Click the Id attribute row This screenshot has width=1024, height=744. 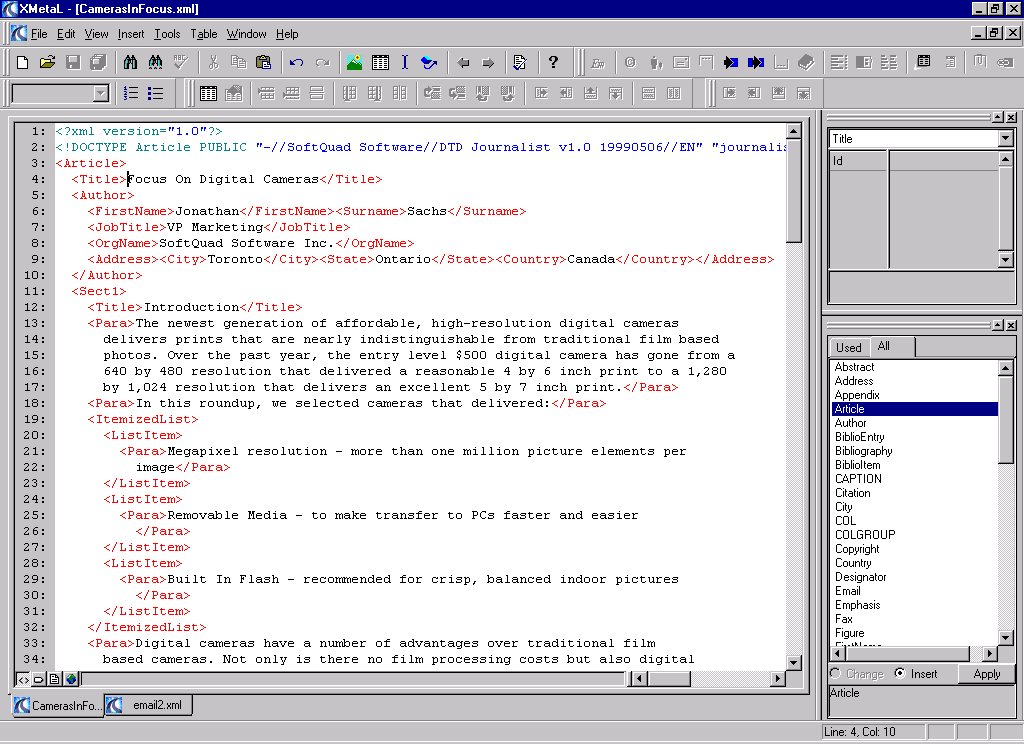(x=914, y=161)
